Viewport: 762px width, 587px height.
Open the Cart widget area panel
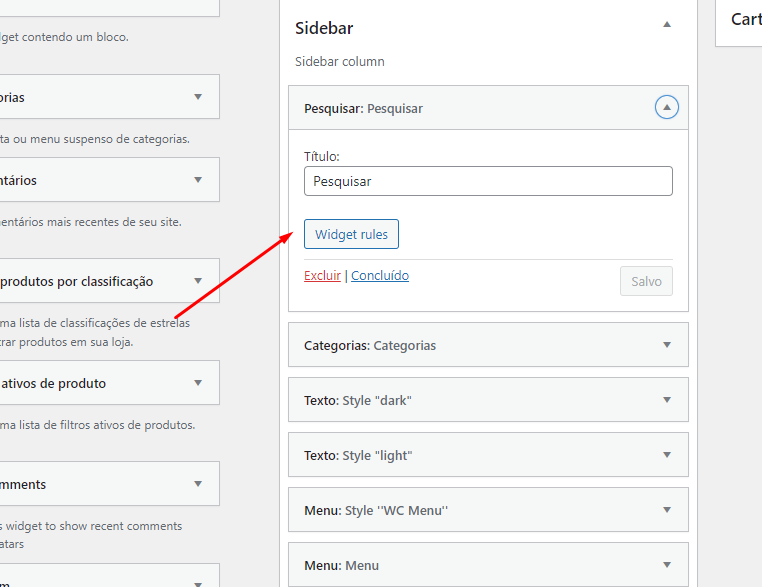(745, 19)
